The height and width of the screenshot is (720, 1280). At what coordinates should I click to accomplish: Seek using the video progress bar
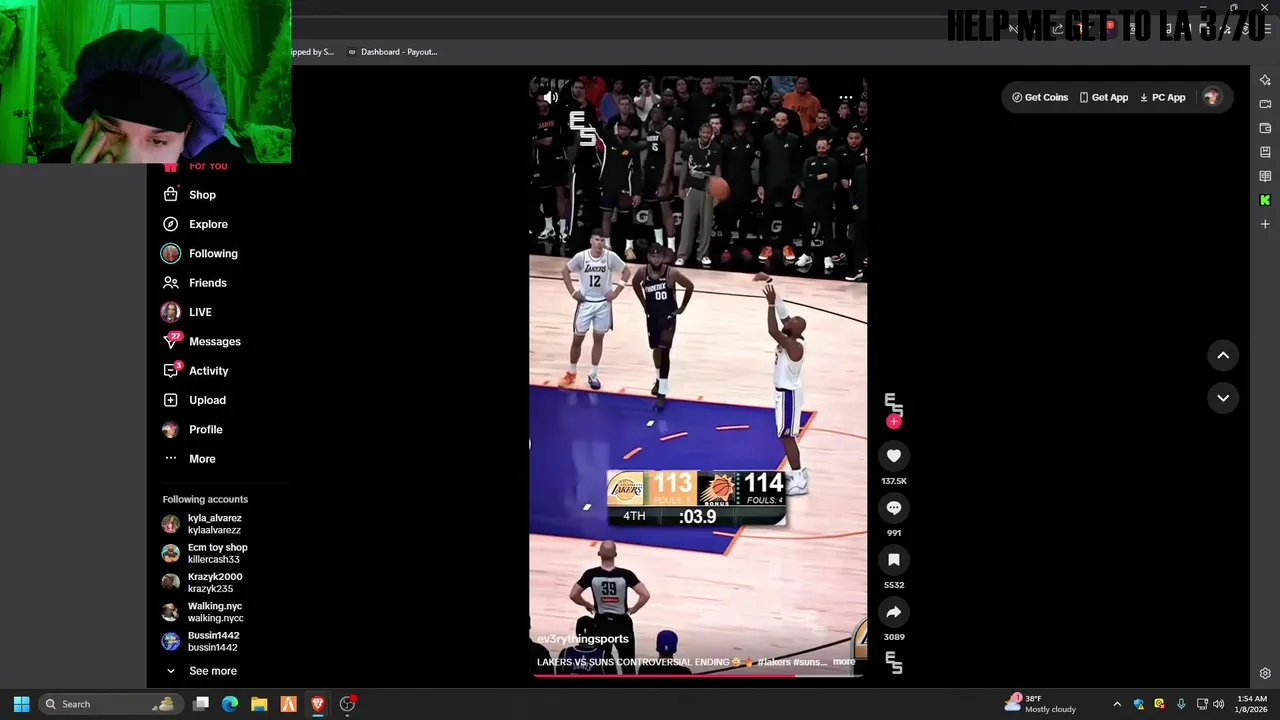(698, 675)
